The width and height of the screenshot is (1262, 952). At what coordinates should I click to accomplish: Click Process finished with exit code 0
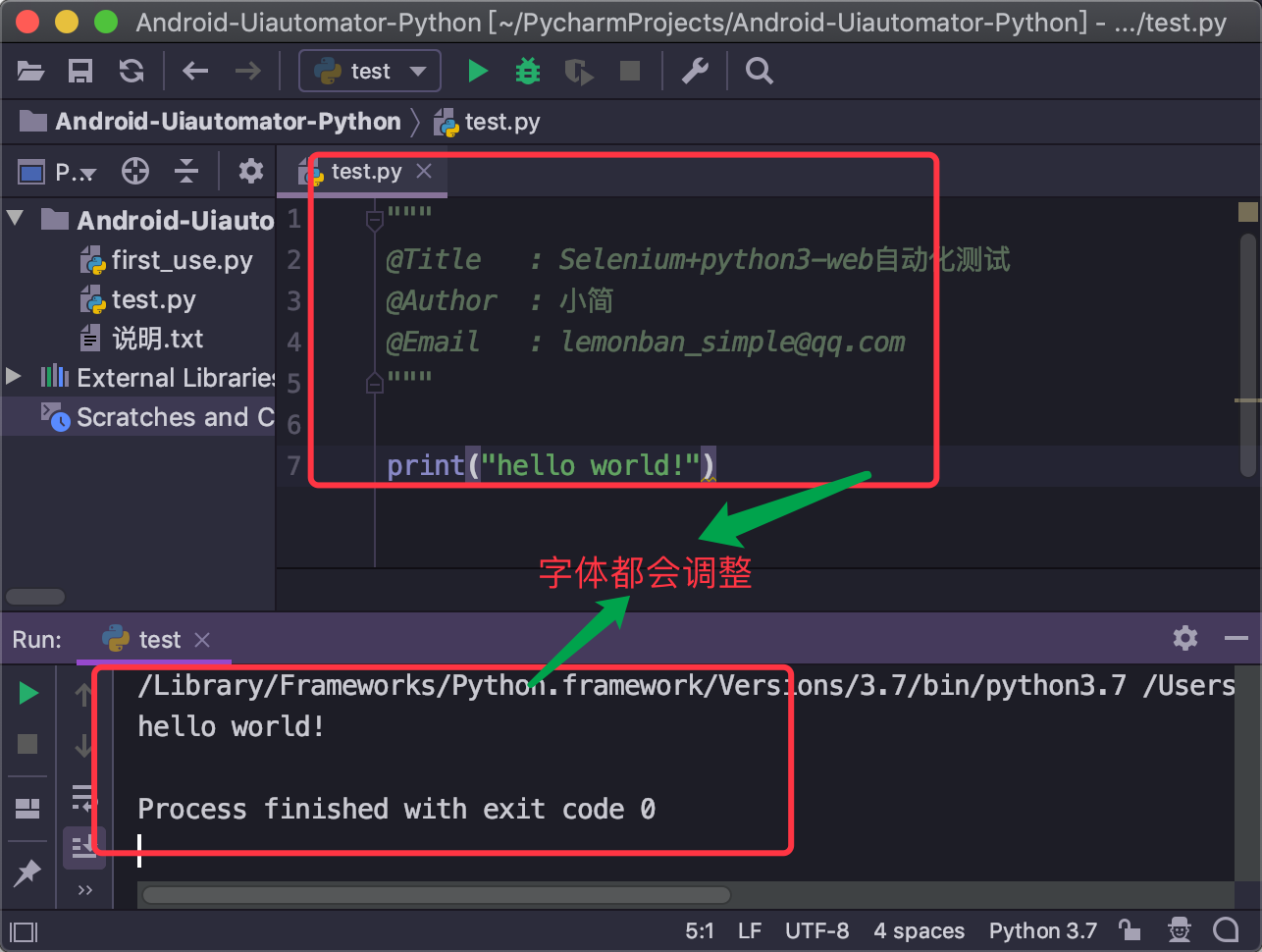(396, 809)
